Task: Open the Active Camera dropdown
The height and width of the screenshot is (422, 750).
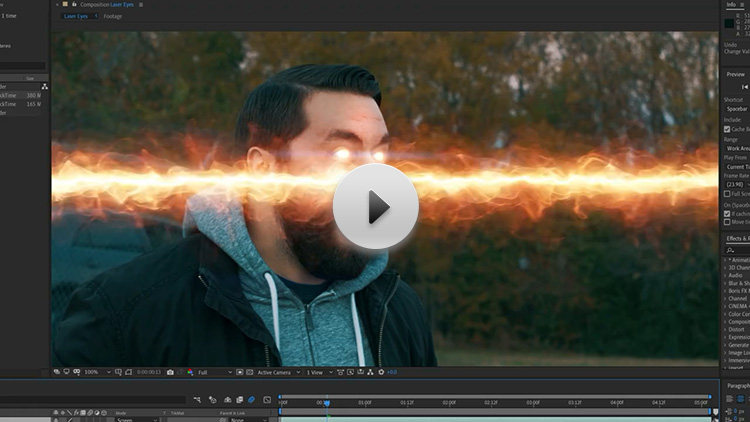Action: pyautogui.click(x=279, y=372)
